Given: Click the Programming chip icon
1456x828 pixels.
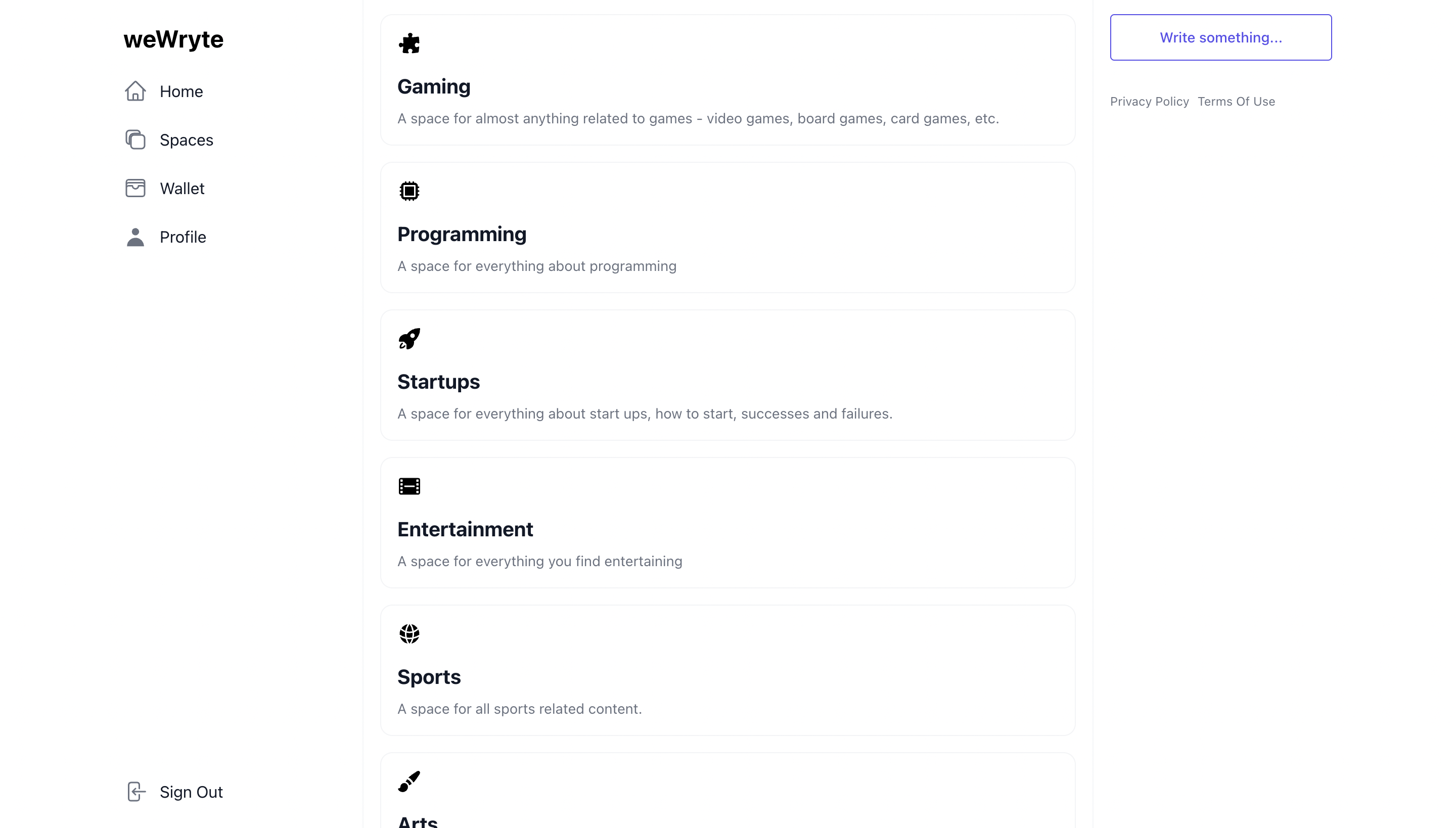Looking at the screenshot, I should coord(409,191).
